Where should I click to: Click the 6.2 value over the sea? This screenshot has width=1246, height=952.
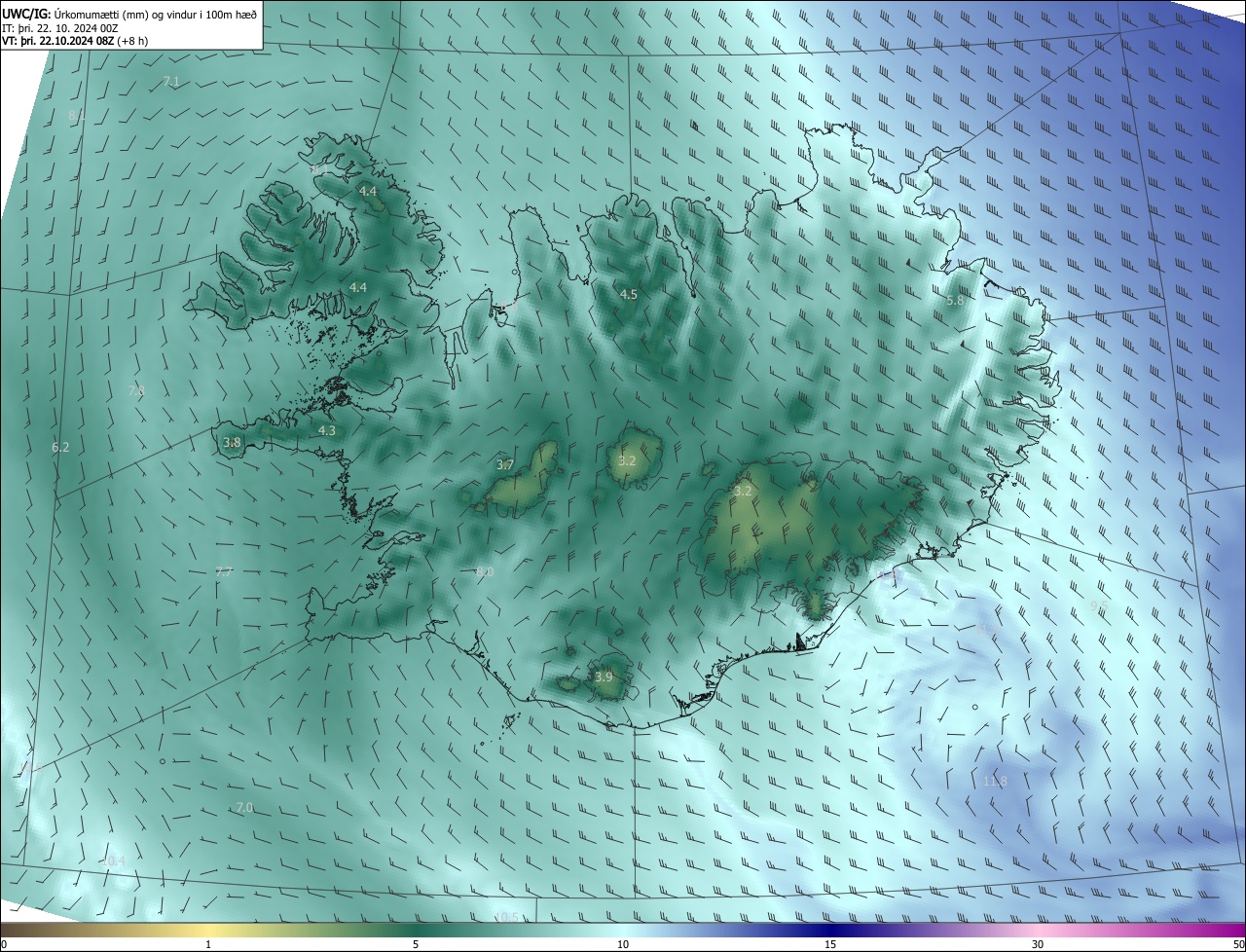[x=60, y=448]
